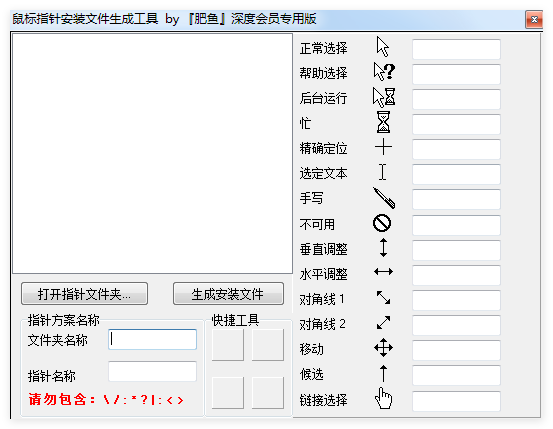
Task: Click the 生成安装文件 button
Action: coord(228,294)
